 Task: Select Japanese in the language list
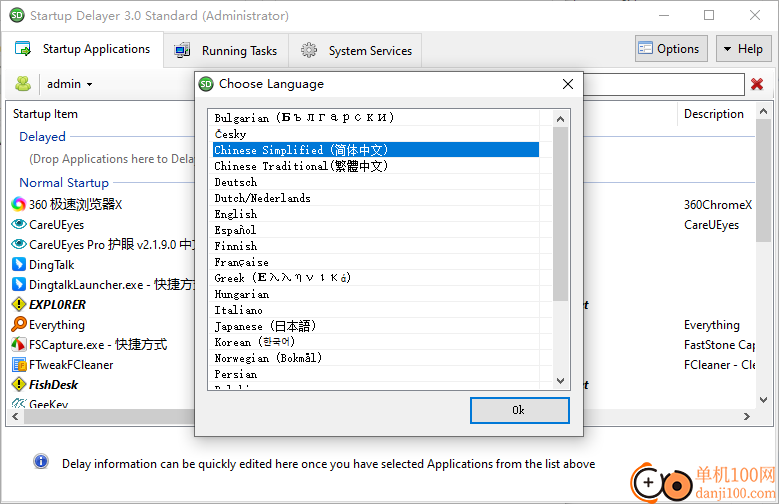376,326
